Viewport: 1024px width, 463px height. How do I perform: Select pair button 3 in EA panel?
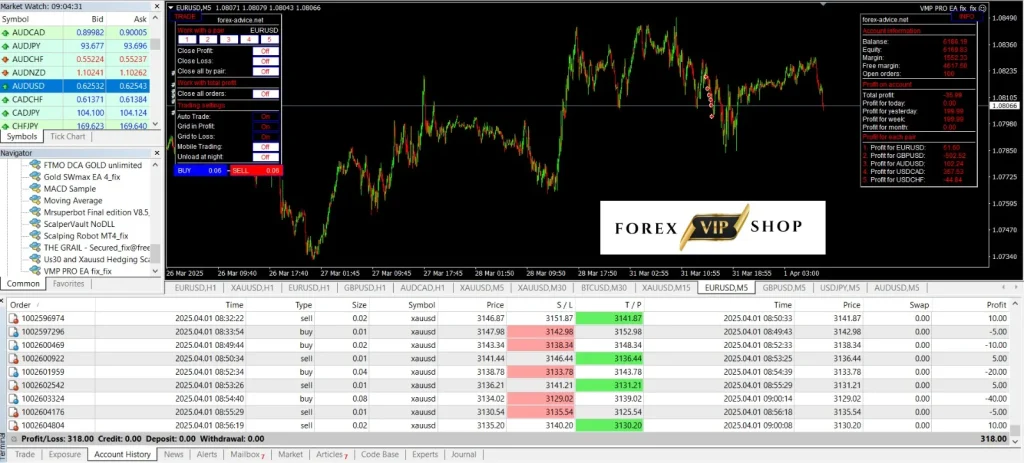(229, 39)
